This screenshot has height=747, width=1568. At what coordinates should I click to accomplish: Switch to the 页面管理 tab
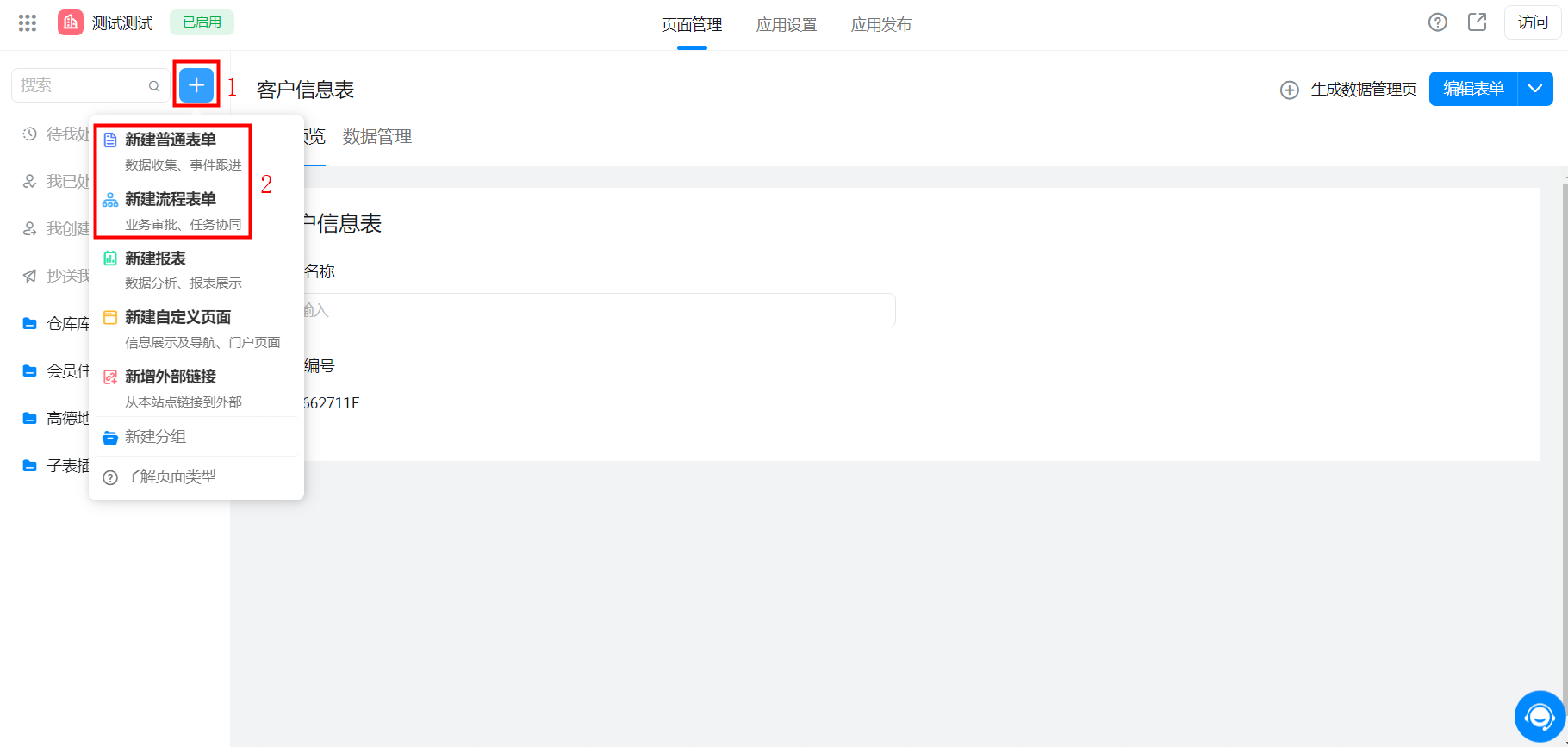692,25
